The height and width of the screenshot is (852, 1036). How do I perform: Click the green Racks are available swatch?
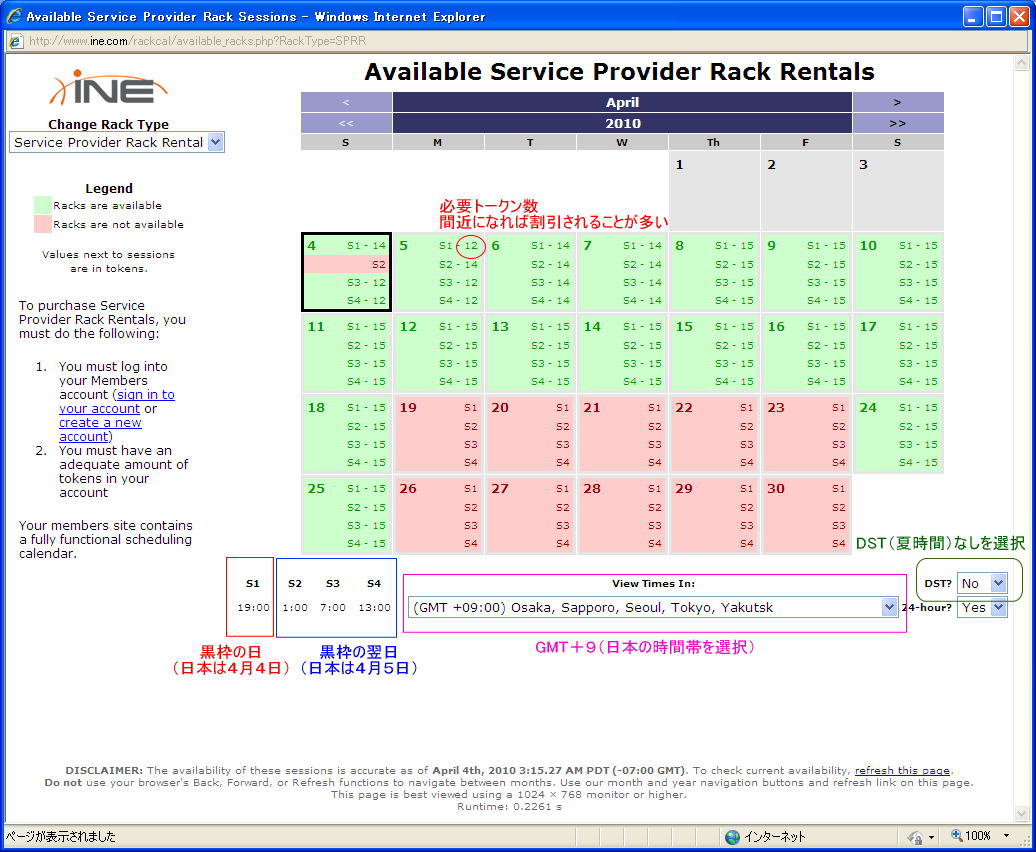pyautogui.click(x=43, y=205)
